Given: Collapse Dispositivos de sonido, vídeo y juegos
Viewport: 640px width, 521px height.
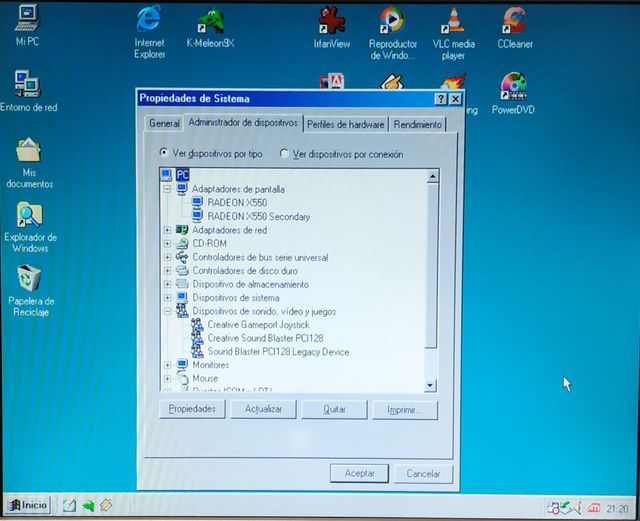Looking at the screenshot, I should [167, 311].
